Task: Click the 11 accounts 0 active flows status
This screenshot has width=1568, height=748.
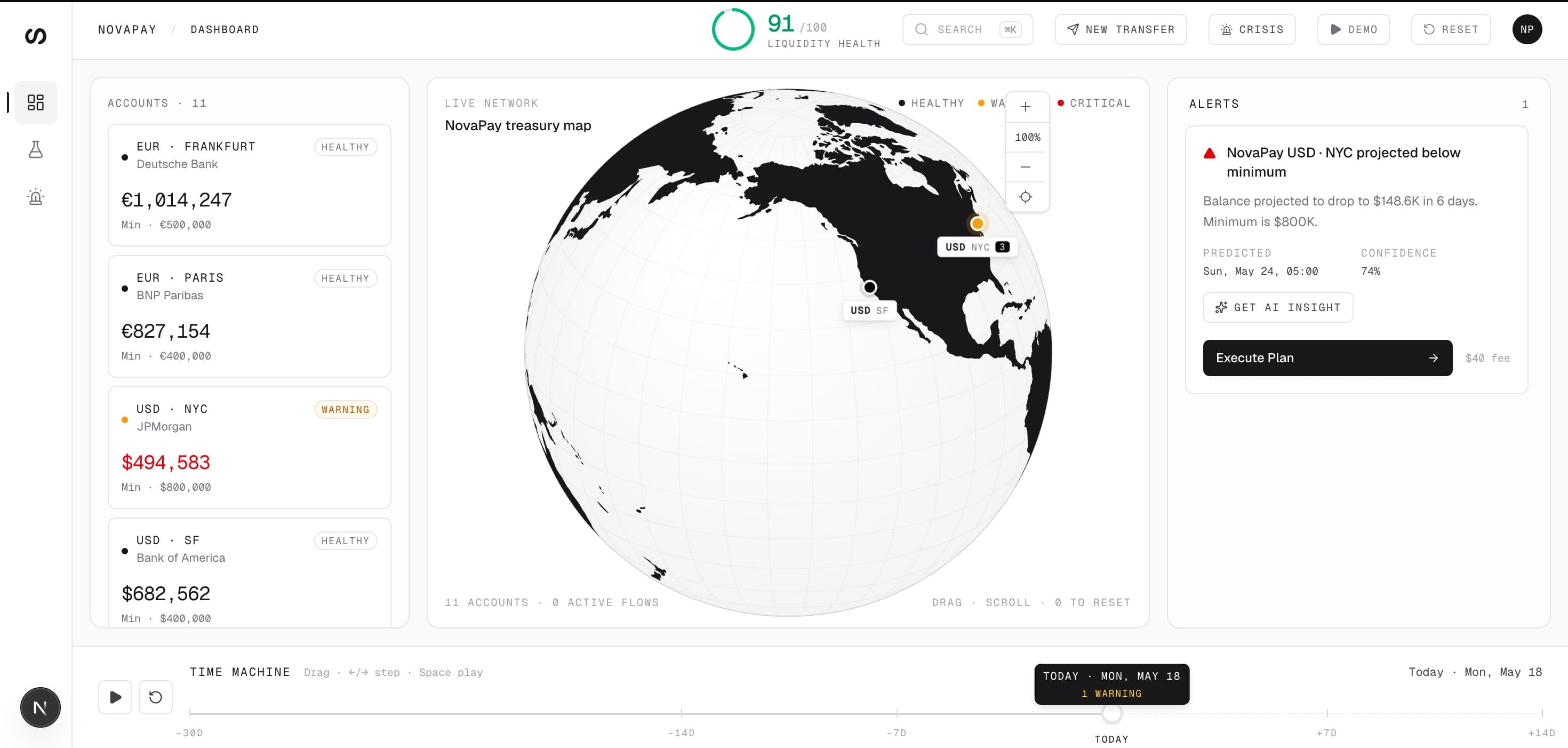Action: (x=551, y=602)
